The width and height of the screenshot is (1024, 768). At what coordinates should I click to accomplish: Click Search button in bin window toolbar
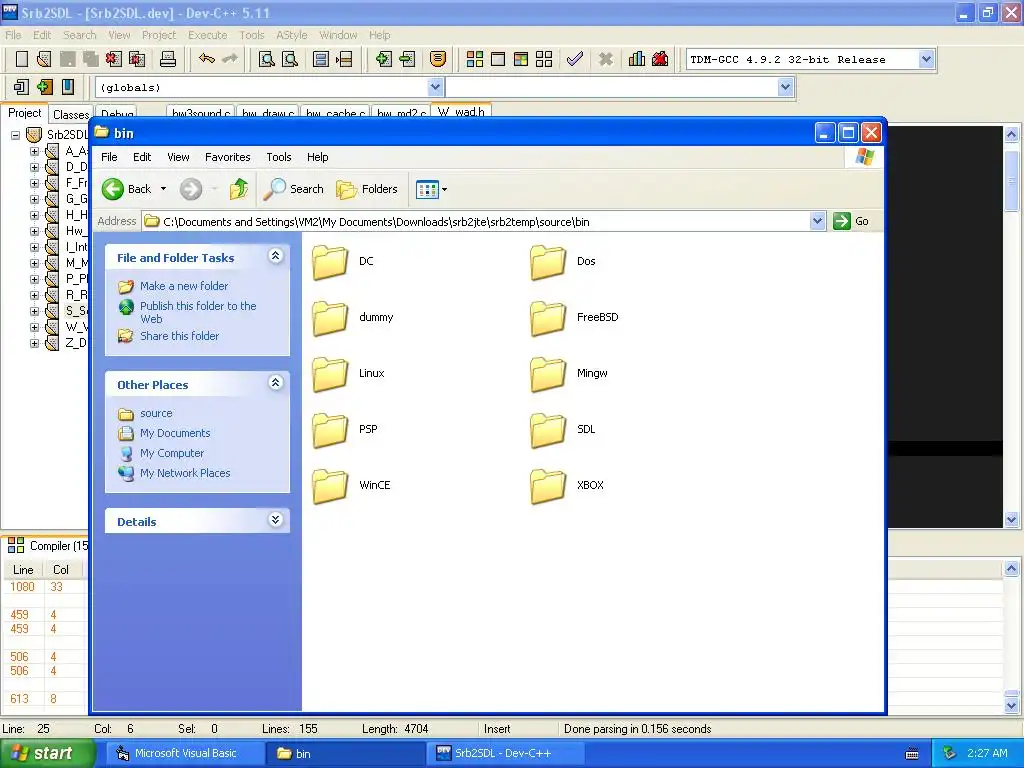[x=293, y=189]
